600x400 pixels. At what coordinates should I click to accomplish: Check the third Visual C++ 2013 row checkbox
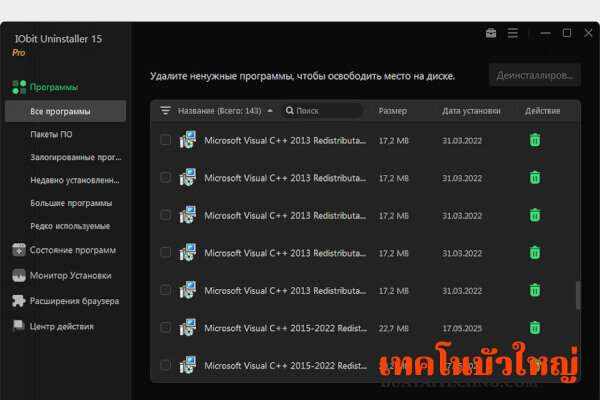point(165,215)
